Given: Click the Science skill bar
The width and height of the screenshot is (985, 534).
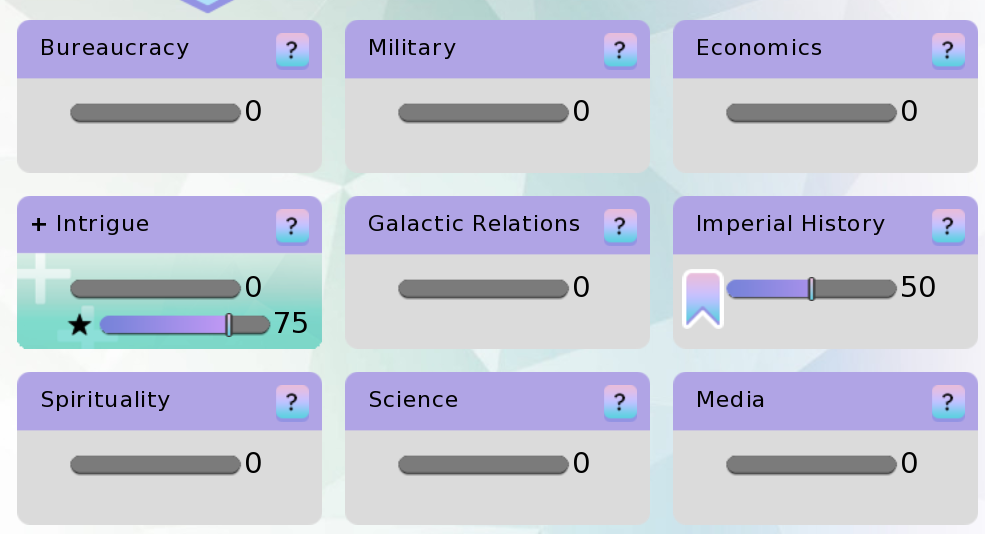Looking at the screenshot, I should [483, 464].
